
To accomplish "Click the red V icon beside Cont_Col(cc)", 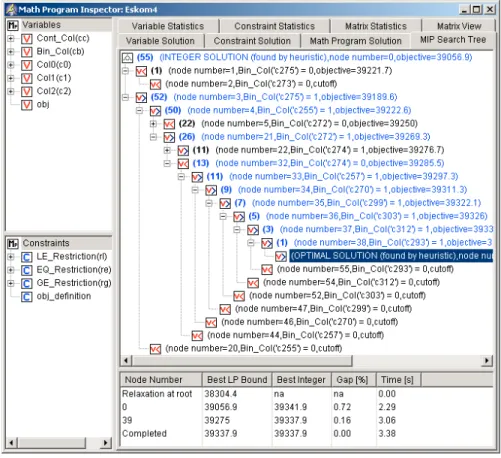I will [x=27, y=39].
